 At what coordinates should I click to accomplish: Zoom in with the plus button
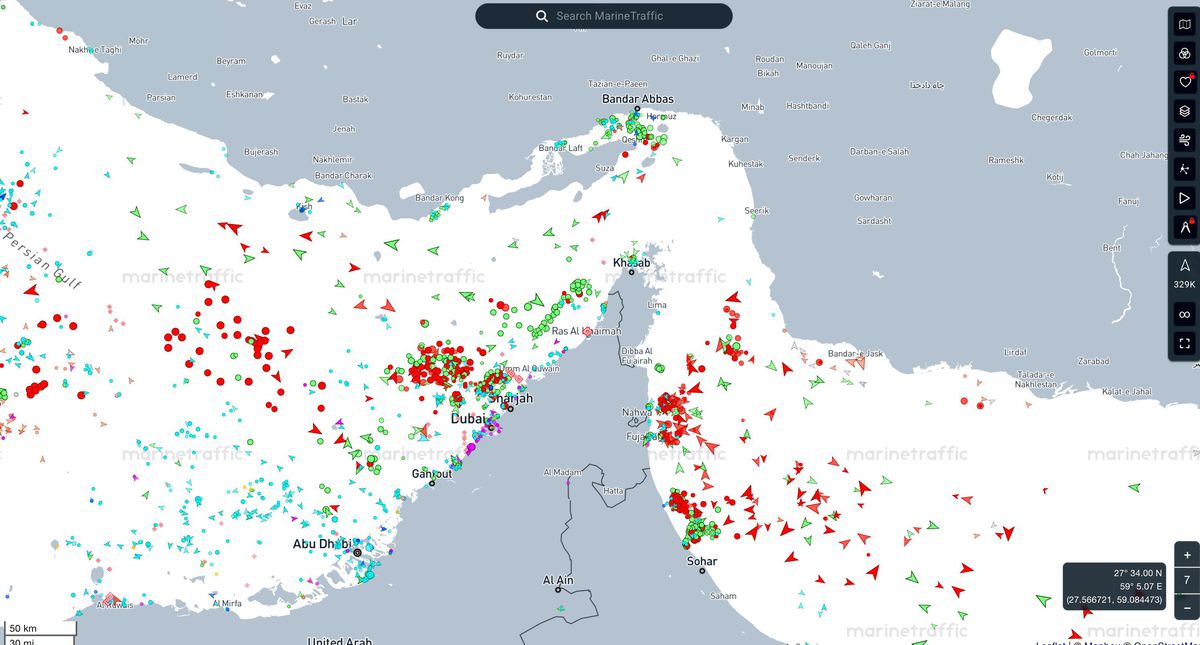click(x=1186, y=554)
